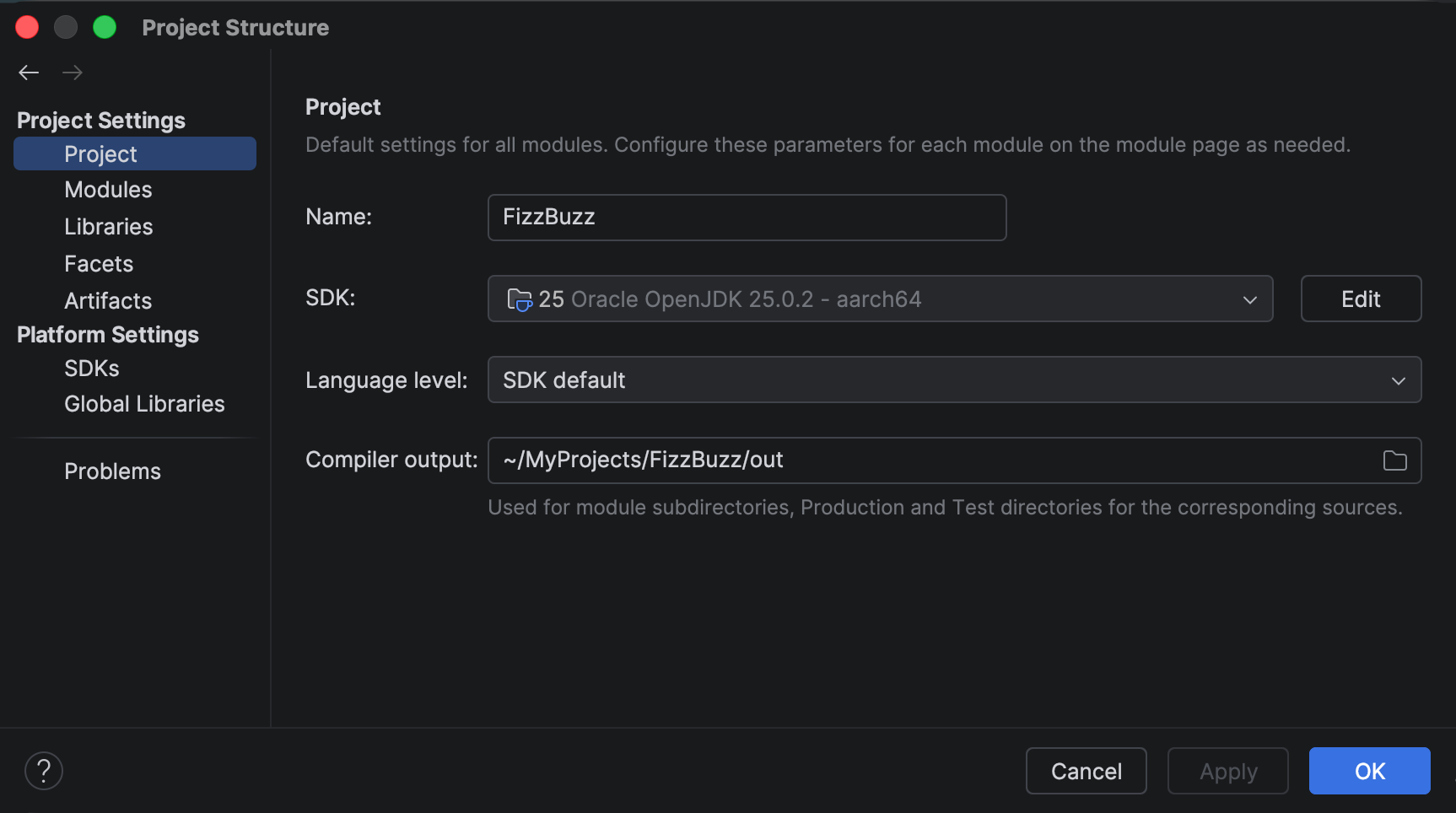Image resolution: width=1456 pixels, height=813 pixels.
Task: Expand the Language level dropdown
Action: [x=954, y=380]
